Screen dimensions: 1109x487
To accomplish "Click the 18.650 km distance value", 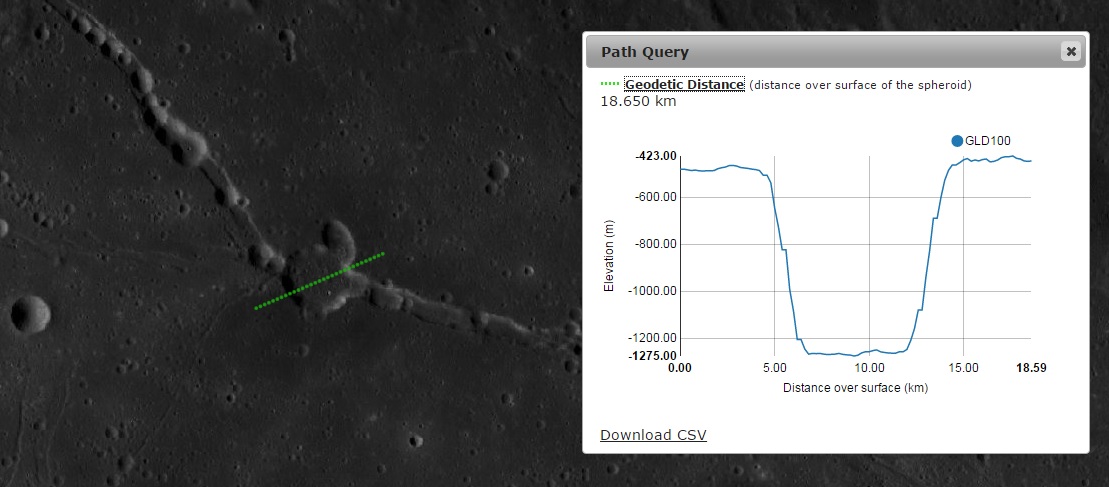I will pyautogui.click(x=639, y=101).
